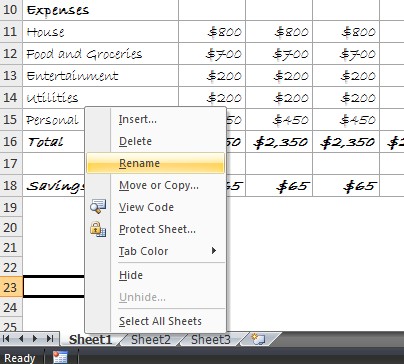Viewport: 404px width, 364px height.
Task: Click the View Code magnifier icon
Action: pos(98,207)
